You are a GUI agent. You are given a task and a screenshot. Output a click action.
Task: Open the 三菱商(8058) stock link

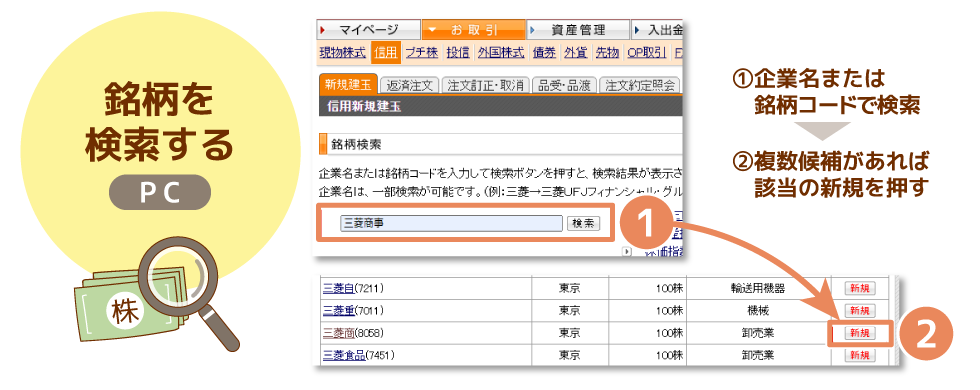[353, 333]
